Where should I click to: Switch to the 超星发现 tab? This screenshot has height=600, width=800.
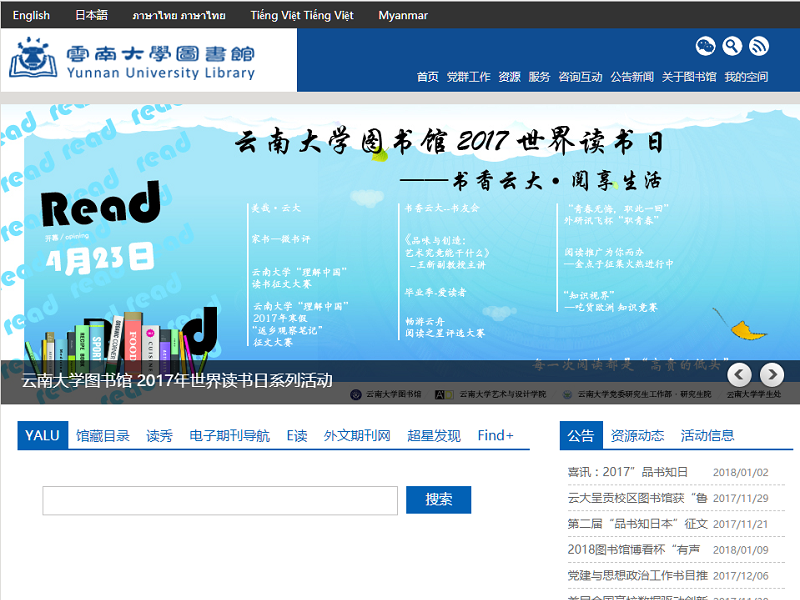(x=434, y=436)
